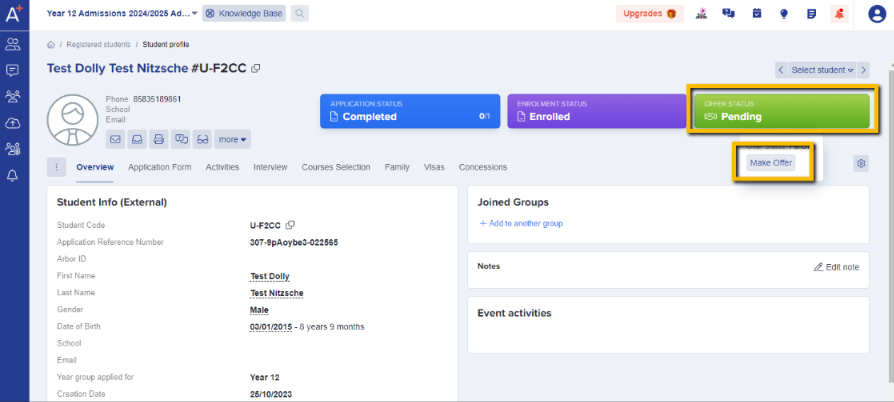The image size is (894, 402).
Task: Open the Enrolment Status Enrolled card
Action: pyautogui.click(x=596, y=111)
